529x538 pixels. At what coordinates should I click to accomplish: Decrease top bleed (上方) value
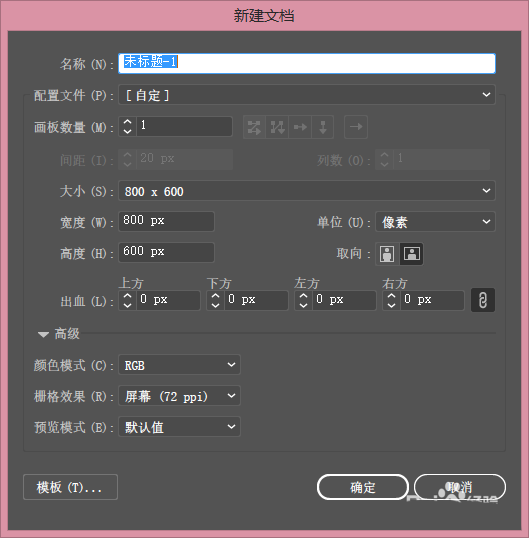coord(127,305)
